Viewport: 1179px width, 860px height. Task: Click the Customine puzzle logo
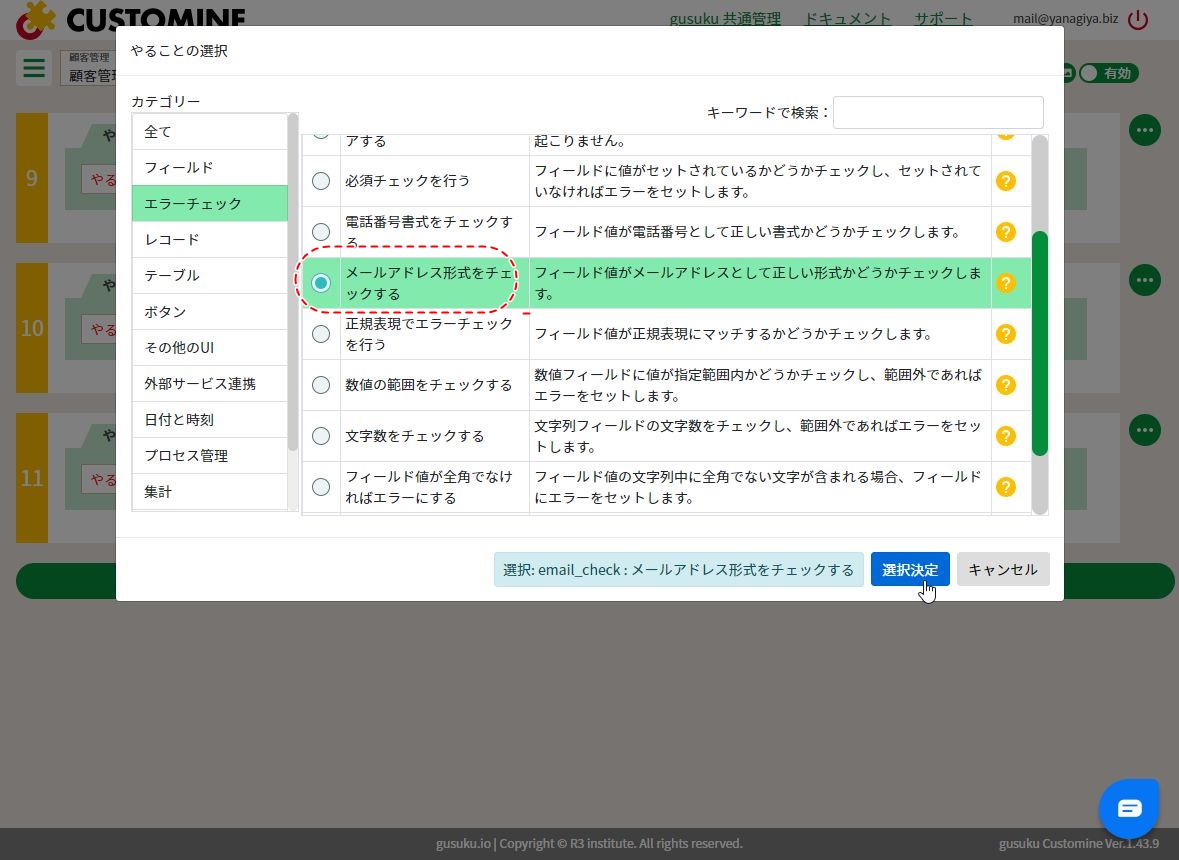tap(35, 20)
